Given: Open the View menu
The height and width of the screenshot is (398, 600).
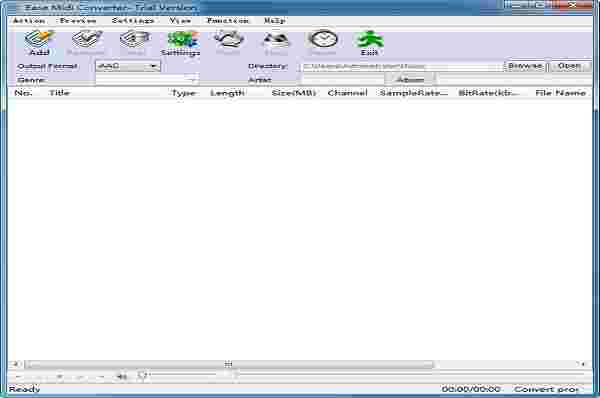Looking at the screenshot, I should [x=180, y=21].
